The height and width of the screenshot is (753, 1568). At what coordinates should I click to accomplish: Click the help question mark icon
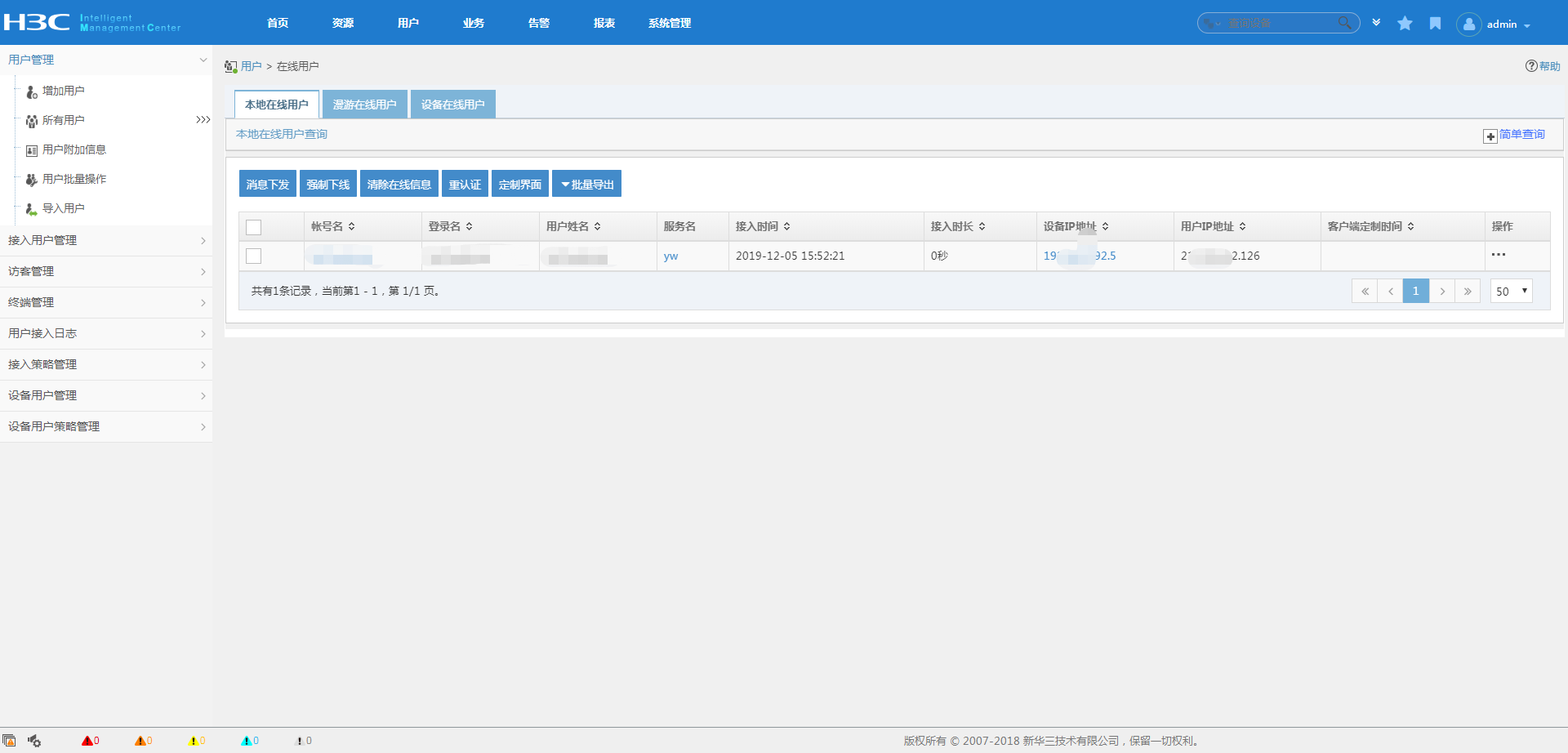coord(1531,66)
